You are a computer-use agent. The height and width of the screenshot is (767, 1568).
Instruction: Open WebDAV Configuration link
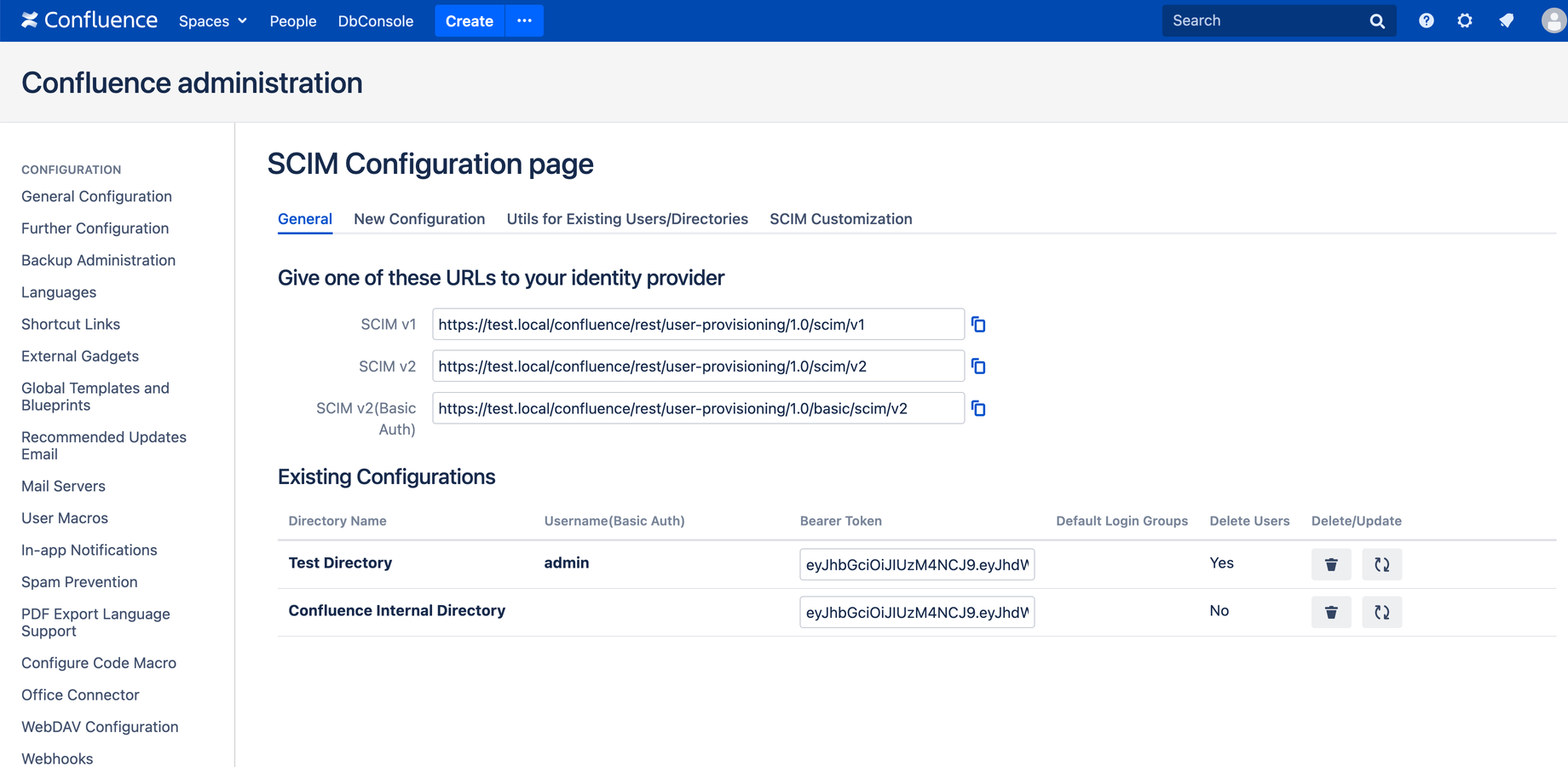[100, 727]
